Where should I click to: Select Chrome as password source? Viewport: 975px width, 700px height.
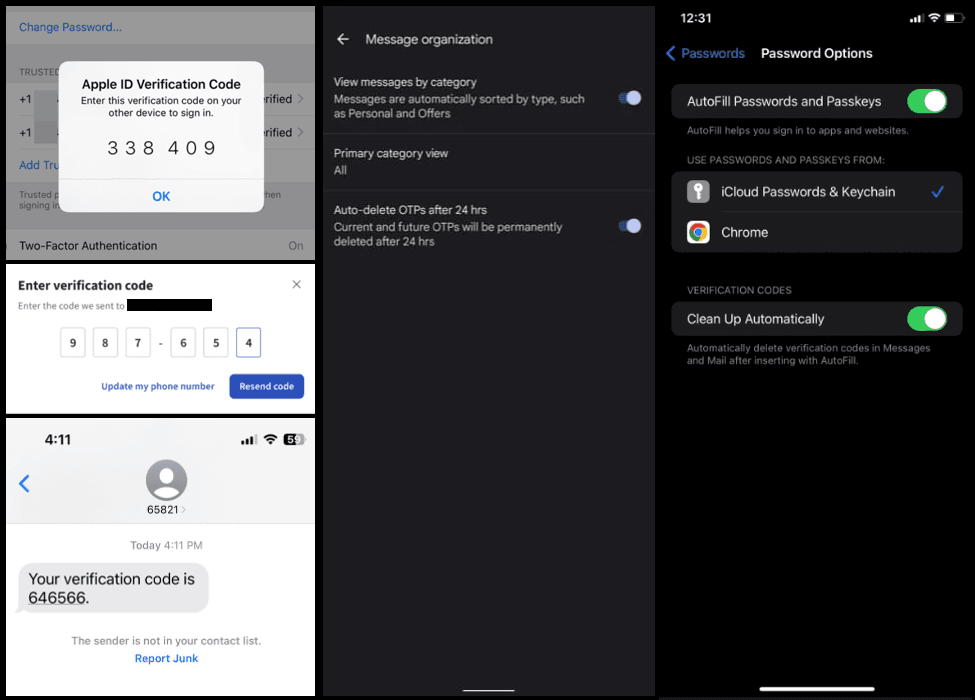click(816, 233)
